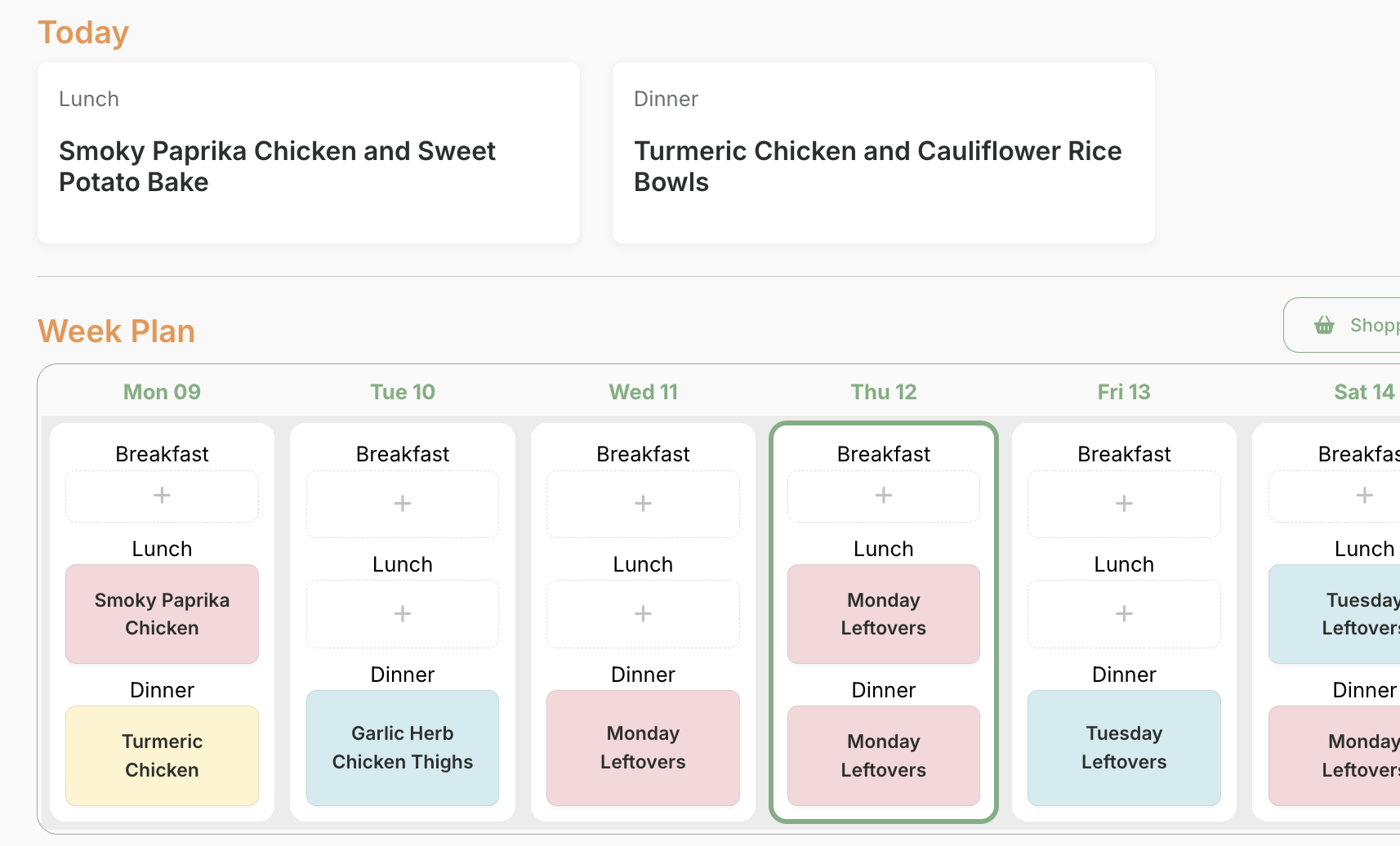Open Thursday's Monday Leftovers lunch

tap(883, 614)
